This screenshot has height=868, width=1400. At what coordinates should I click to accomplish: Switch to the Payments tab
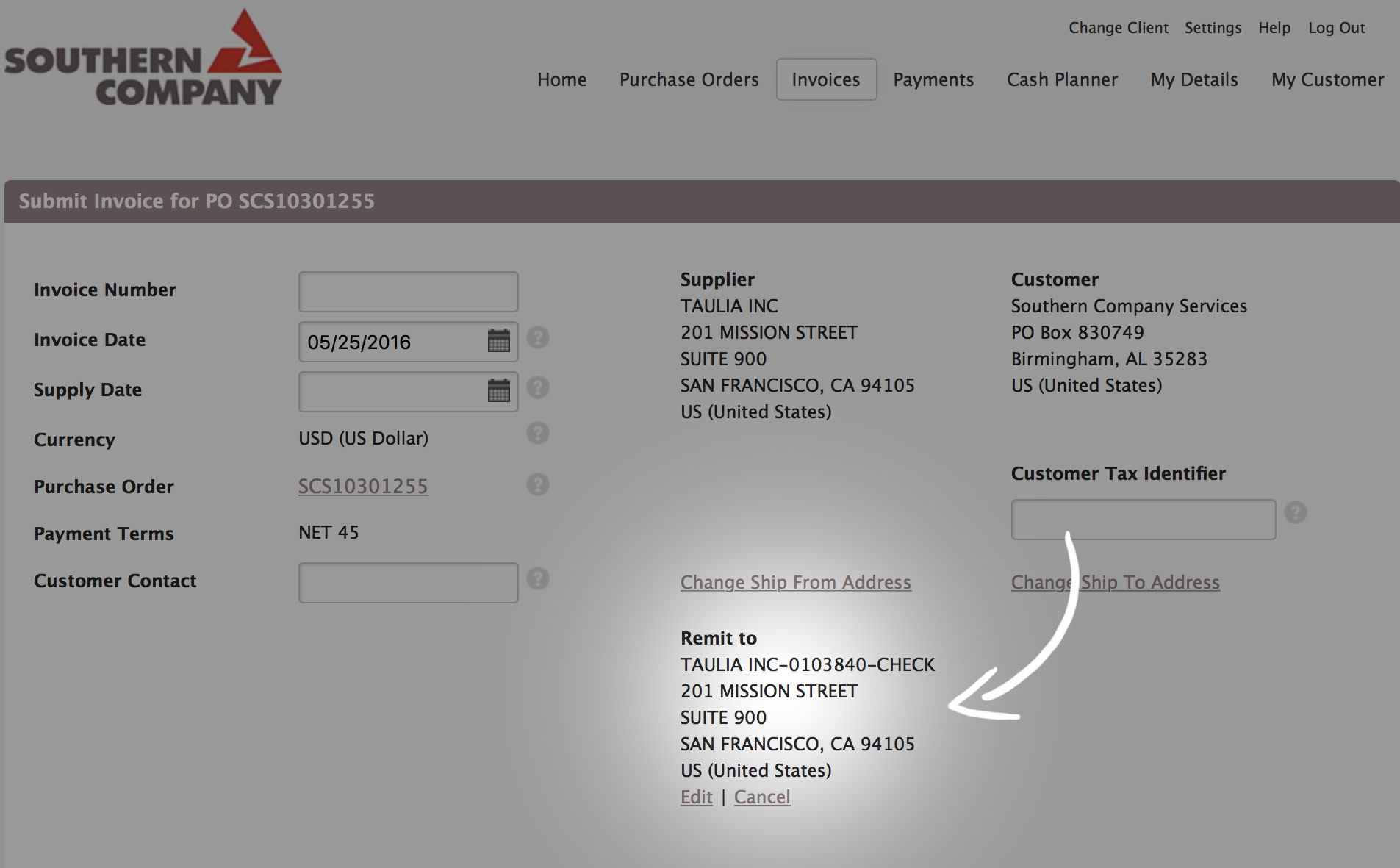point(933,79)
